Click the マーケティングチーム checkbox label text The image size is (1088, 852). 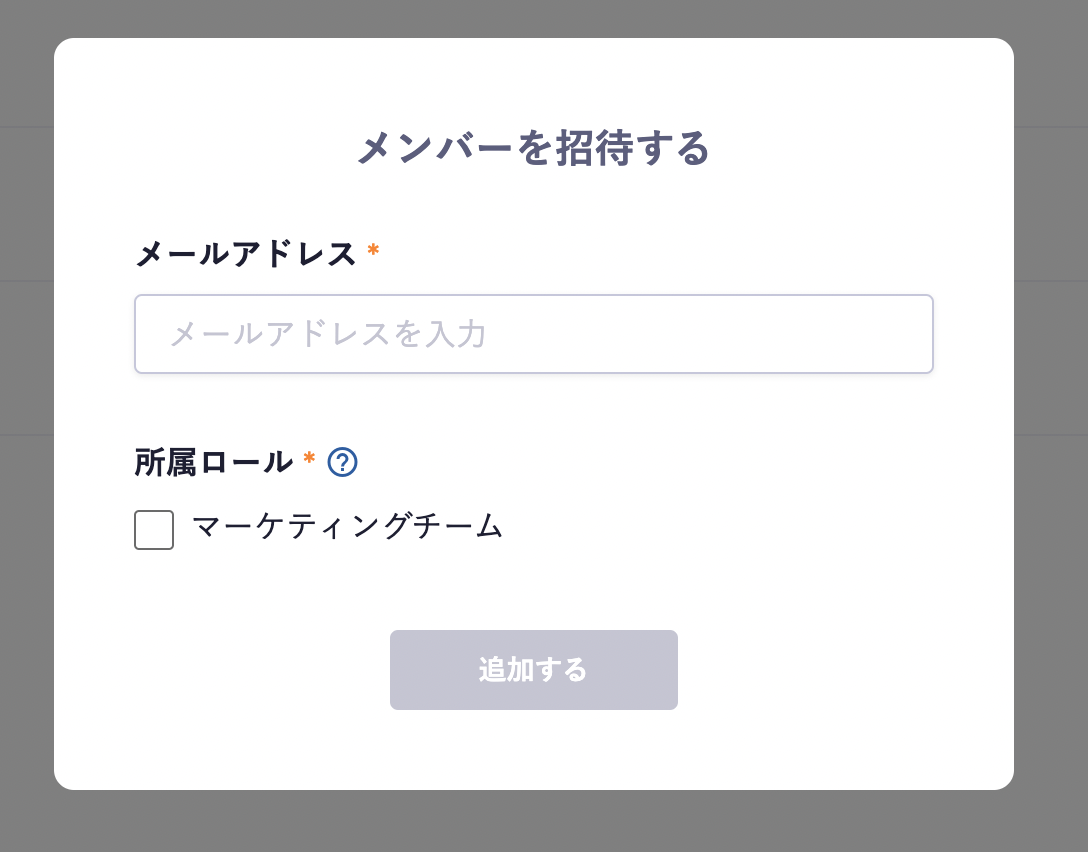tap(347, 526)
